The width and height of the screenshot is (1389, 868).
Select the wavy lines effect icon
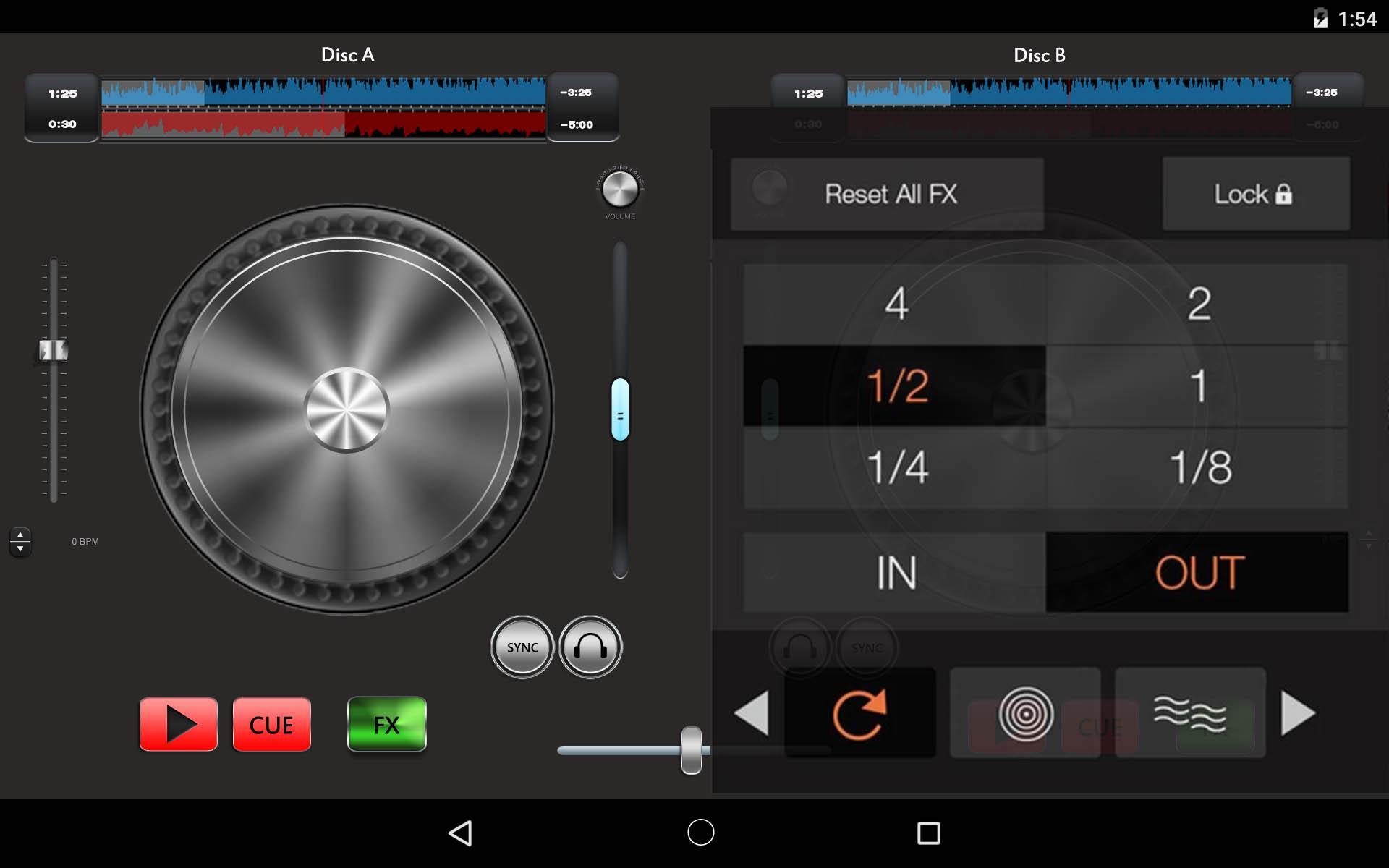tap(1190, 713)
